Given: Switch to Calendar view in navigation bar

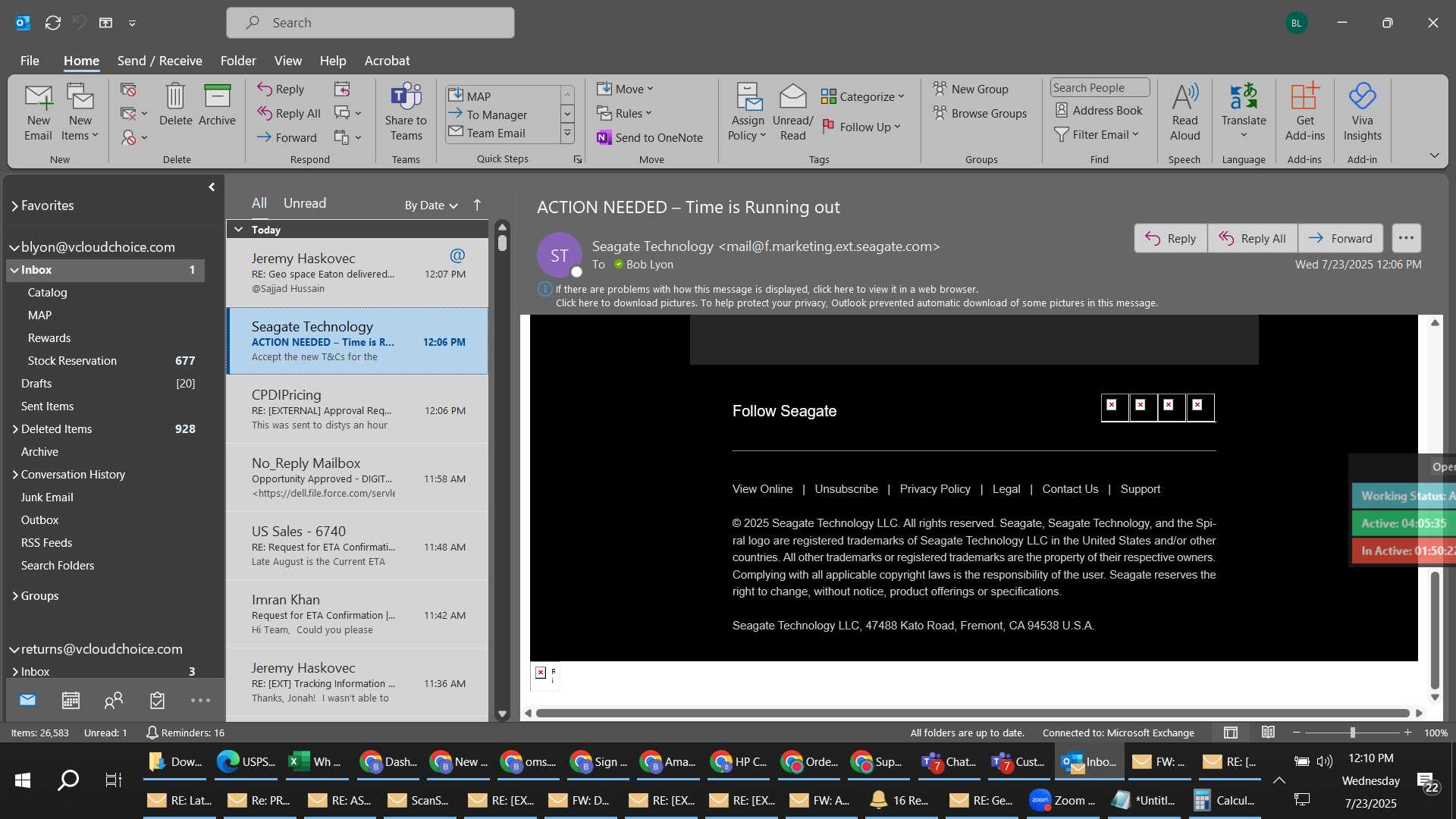Looking at the screenshot, I should (71, 700).
